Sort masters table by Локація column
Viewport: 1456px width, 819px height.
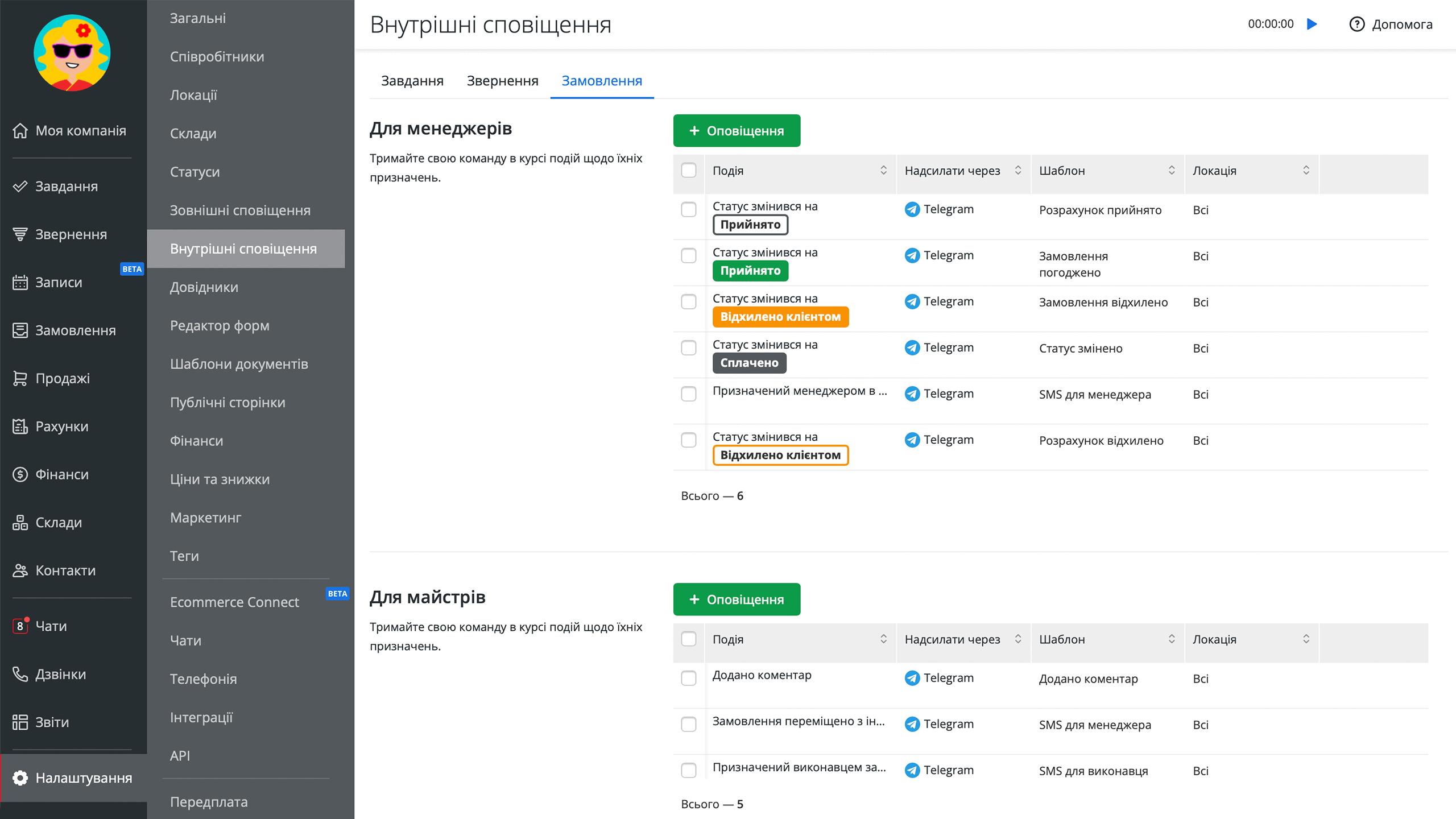click(1306, 639)
